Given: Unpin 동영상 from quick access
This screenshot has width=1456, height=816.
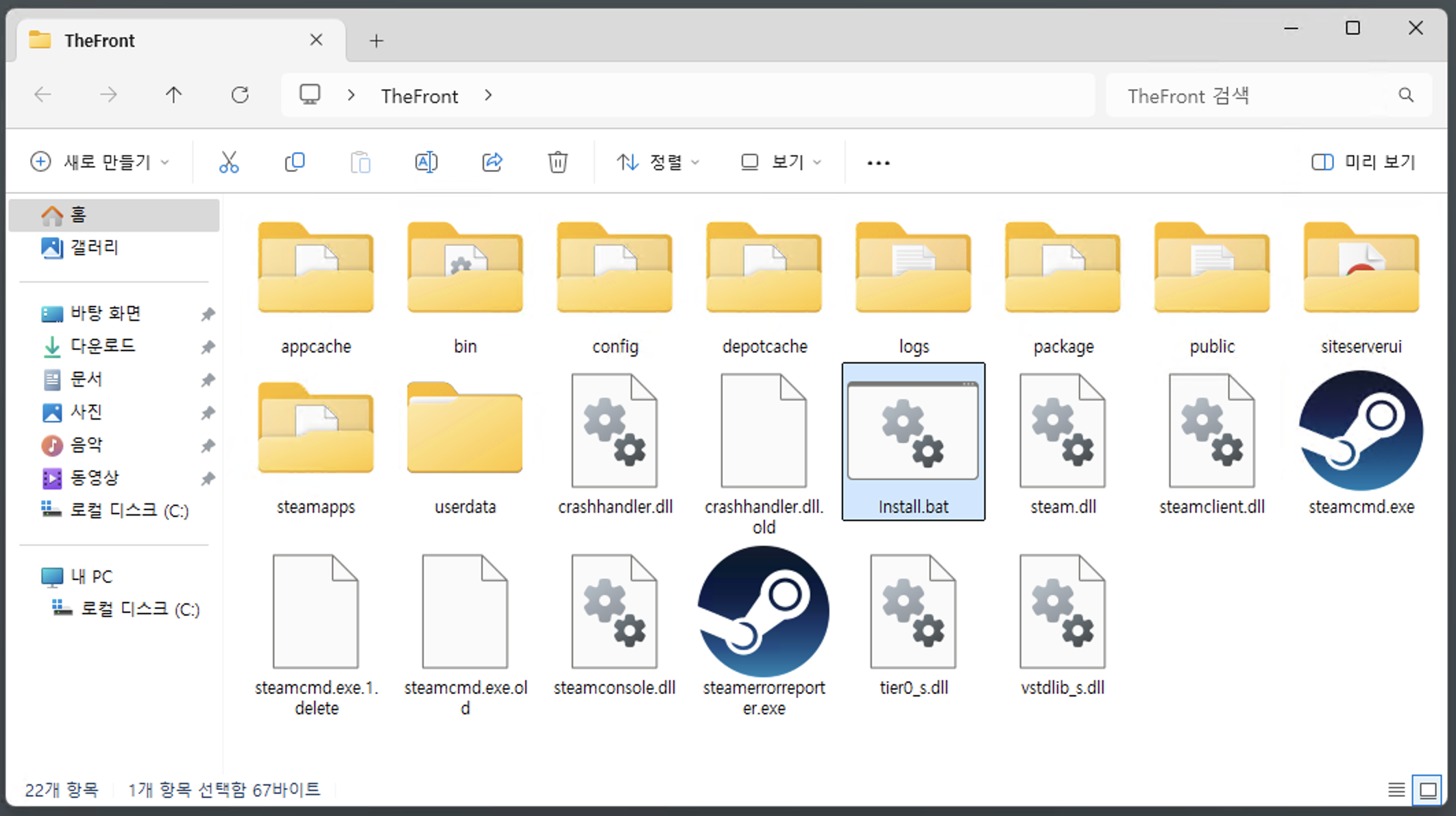Looking at the screenshot, I should pos(208,479).
